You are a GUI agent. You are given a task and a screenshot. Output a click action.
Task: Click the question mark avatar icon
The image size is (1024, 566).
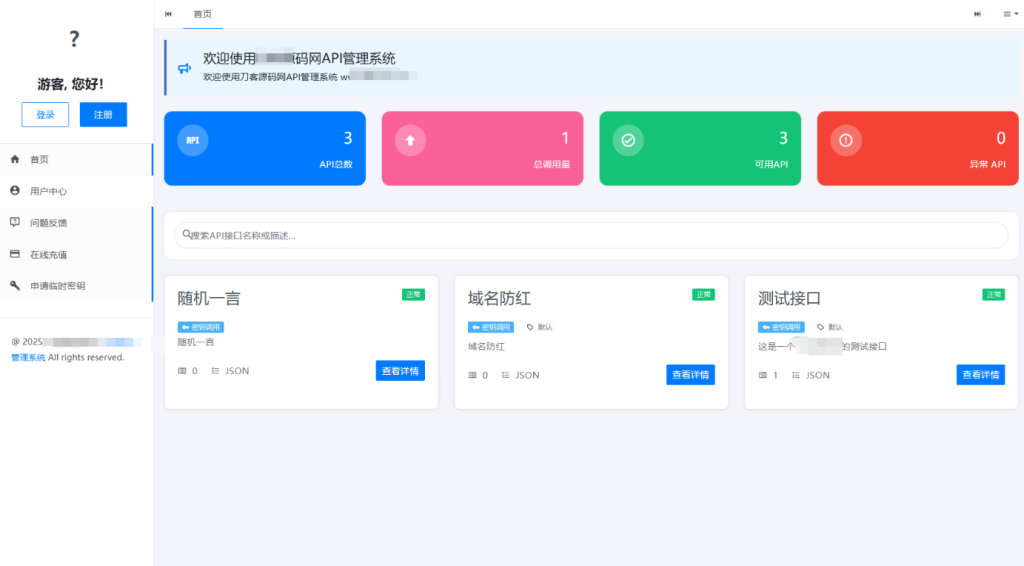click(74, 39)
